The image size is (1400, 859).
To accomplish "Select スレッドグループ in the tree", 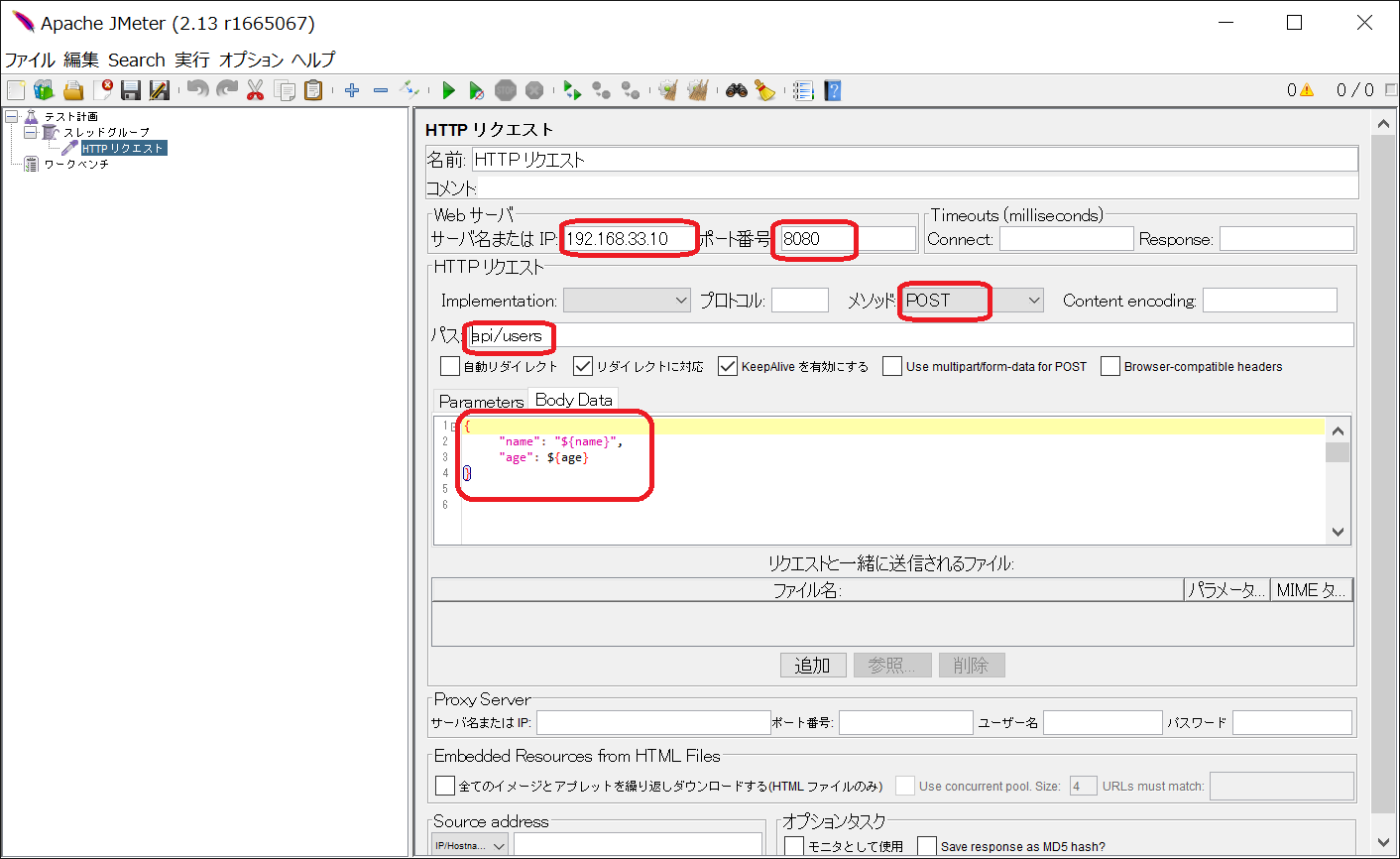I will tap(106, 132).
